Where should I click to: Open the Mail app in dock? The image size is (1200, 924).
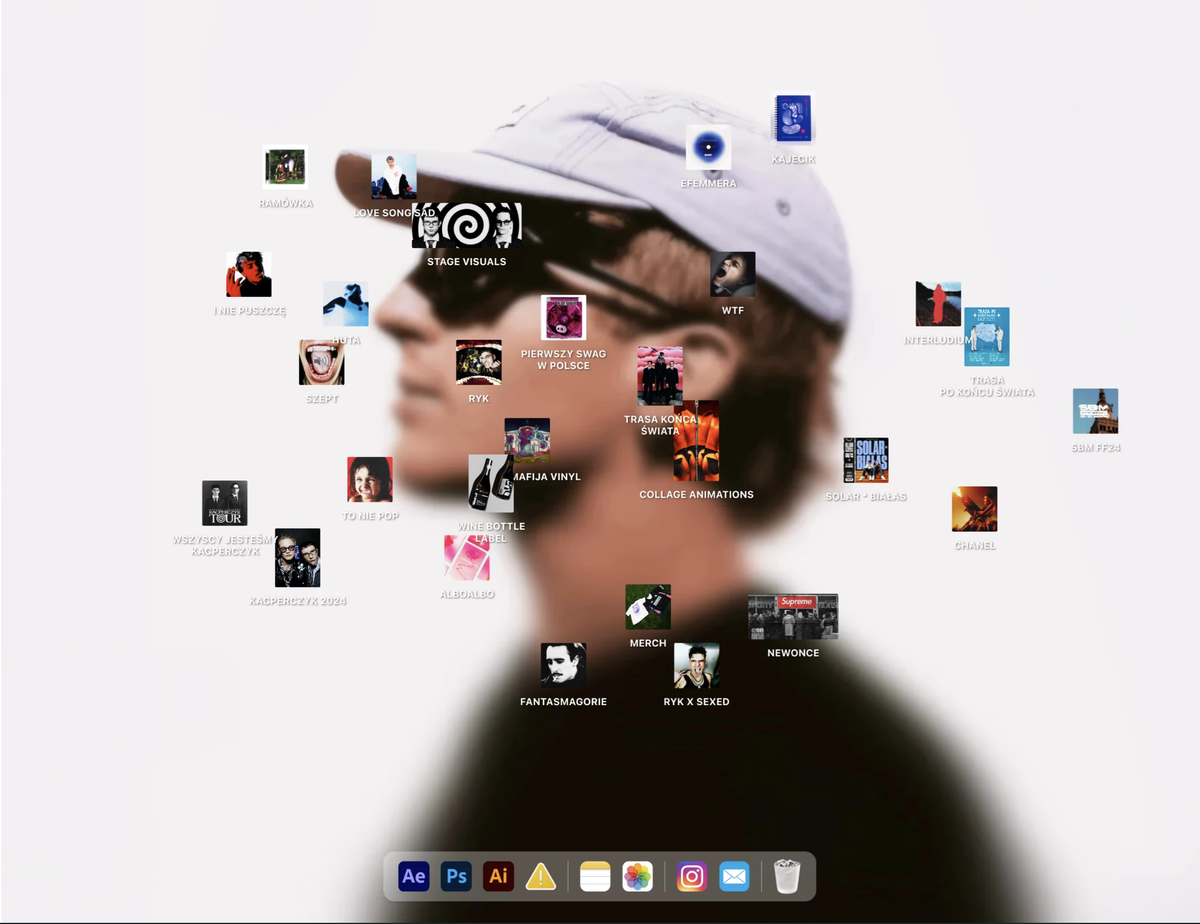click(734, 876)
